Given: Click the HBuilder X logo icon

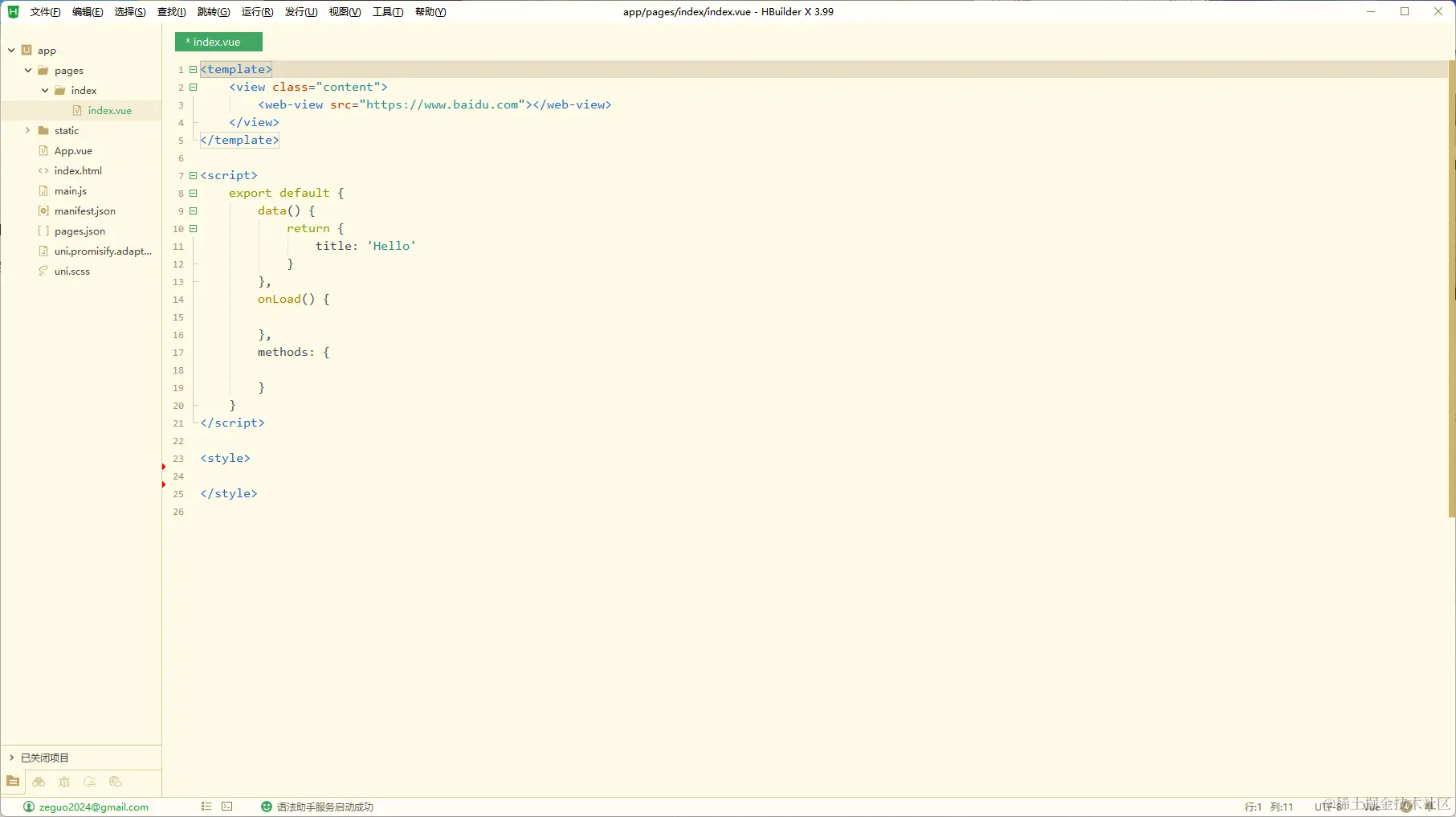Looking at the screenshot, I should click(13, 11).
